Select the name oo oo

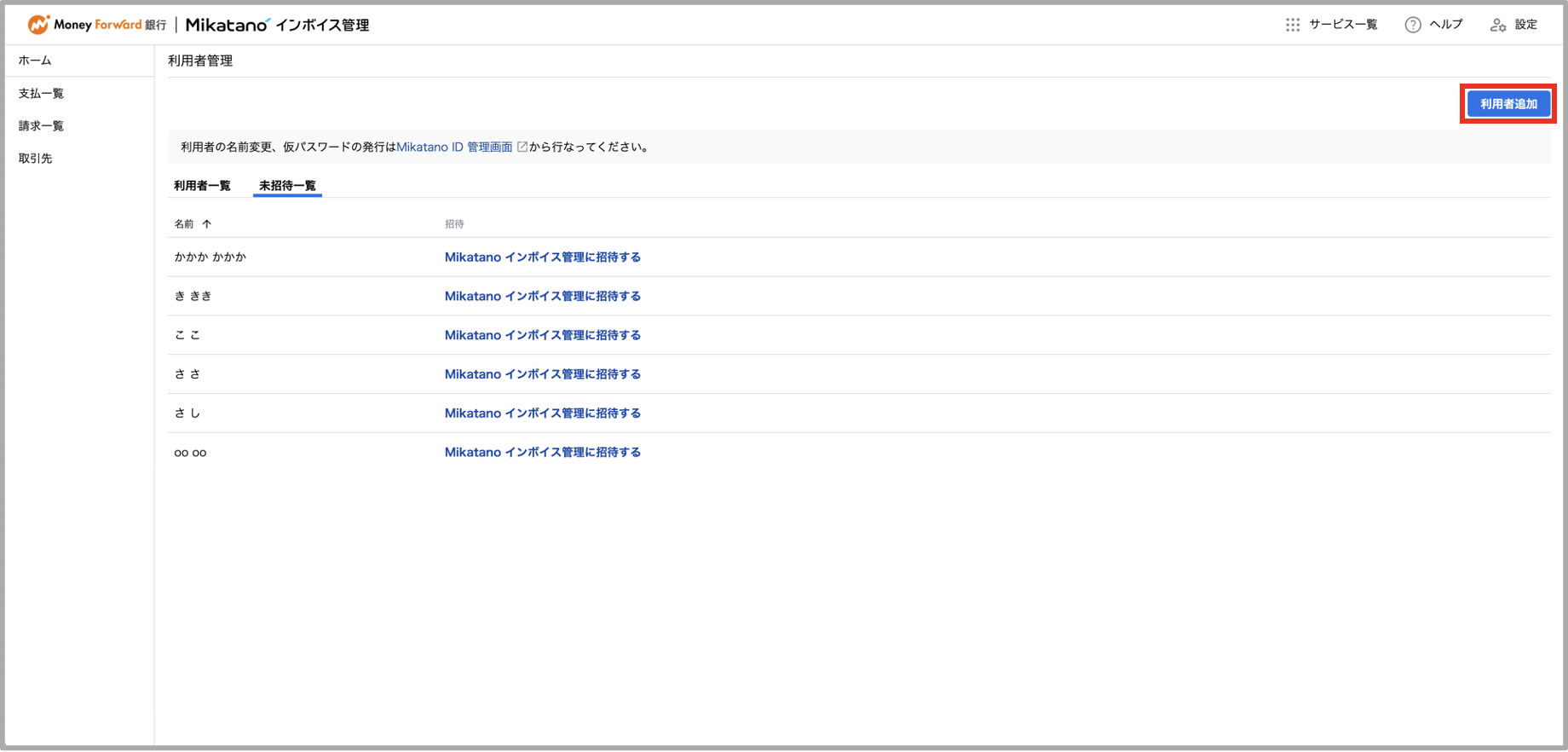pyautogui.click(x=190, y=453)
